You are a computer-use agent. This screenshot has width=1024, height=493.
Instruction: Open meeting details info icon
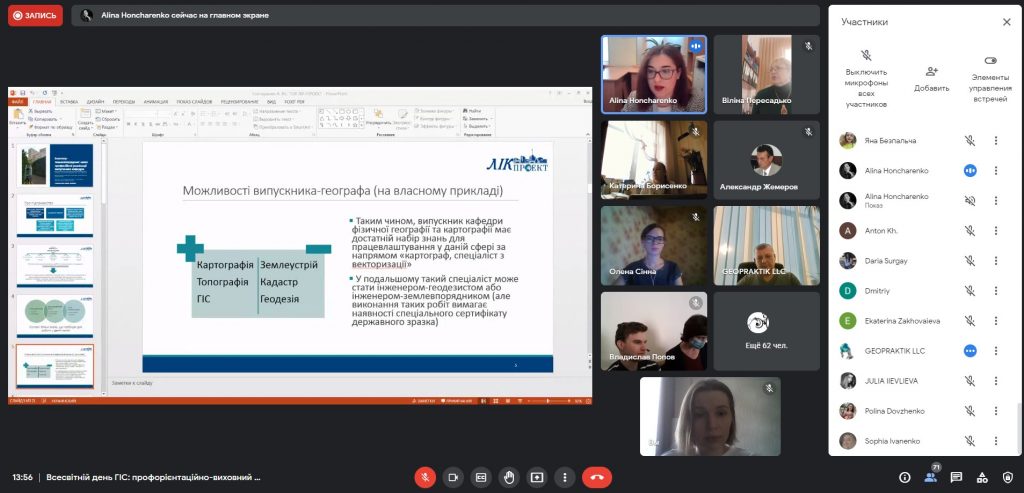point(905,477)
